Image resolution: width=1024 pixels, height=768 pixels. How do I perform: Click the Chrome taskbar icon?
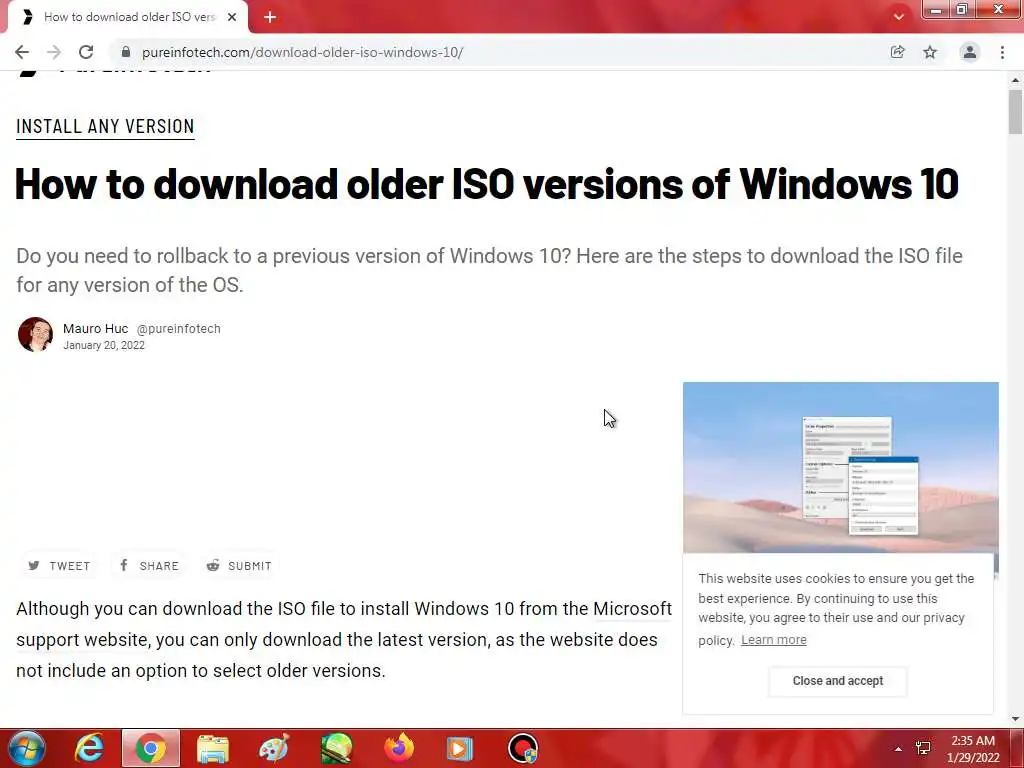(151, 748)
